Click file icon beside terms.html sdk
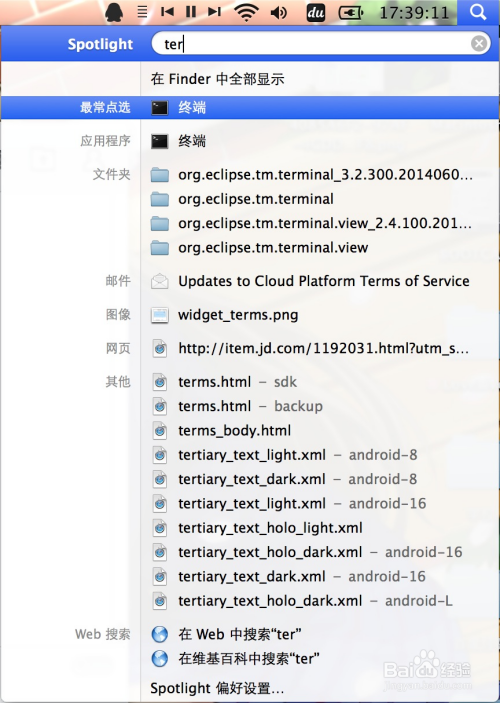Image resolution: width=500 pixels, height=703 pixels. pos(160,382)
